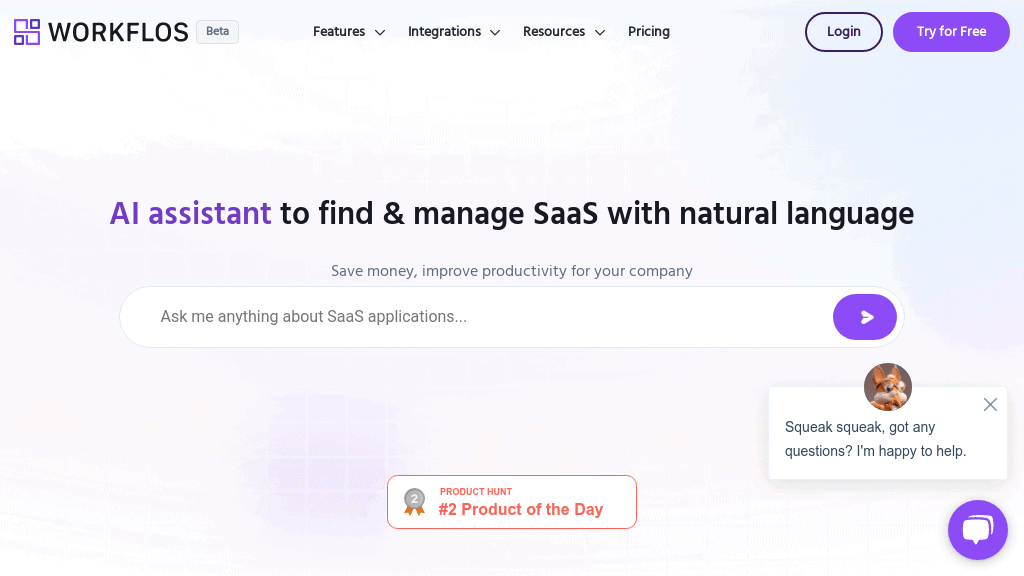Open the '#2 Product of the Day' link
1024x576 pixels.
(520, 509)
